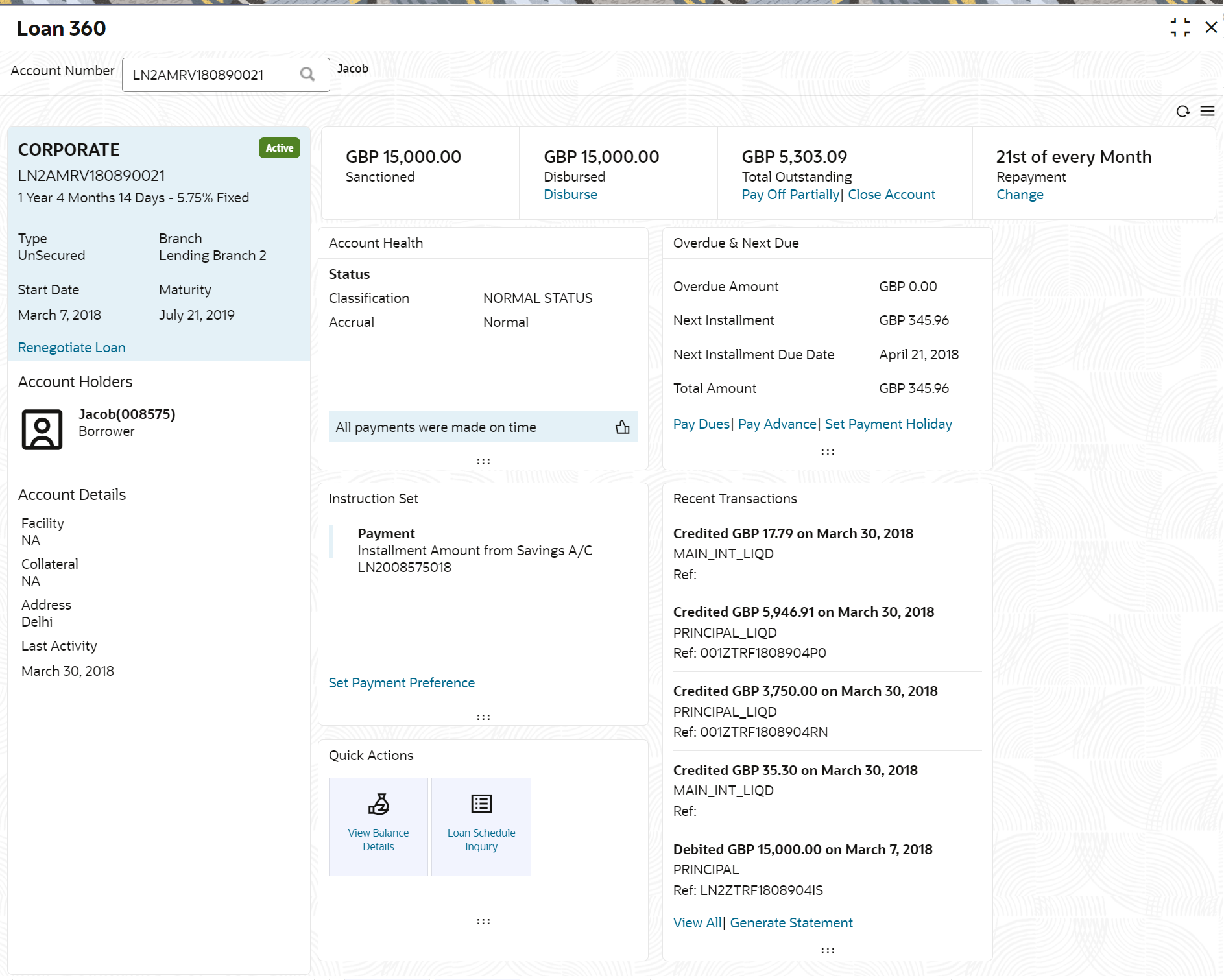Click the View Balance Details money bag icon
The width and height of the screenshot is (1224, 980).
pyautogui.click(x=379, y=804)
